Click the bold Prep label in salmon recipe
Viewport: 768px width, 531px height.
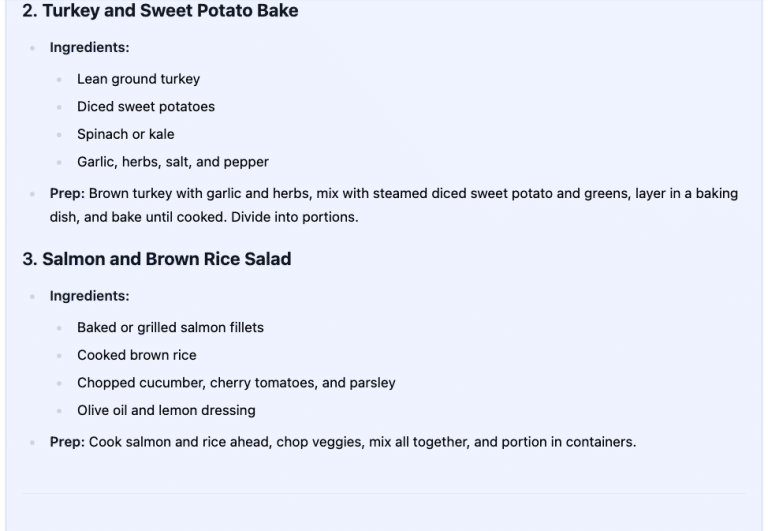pos(67,442)
